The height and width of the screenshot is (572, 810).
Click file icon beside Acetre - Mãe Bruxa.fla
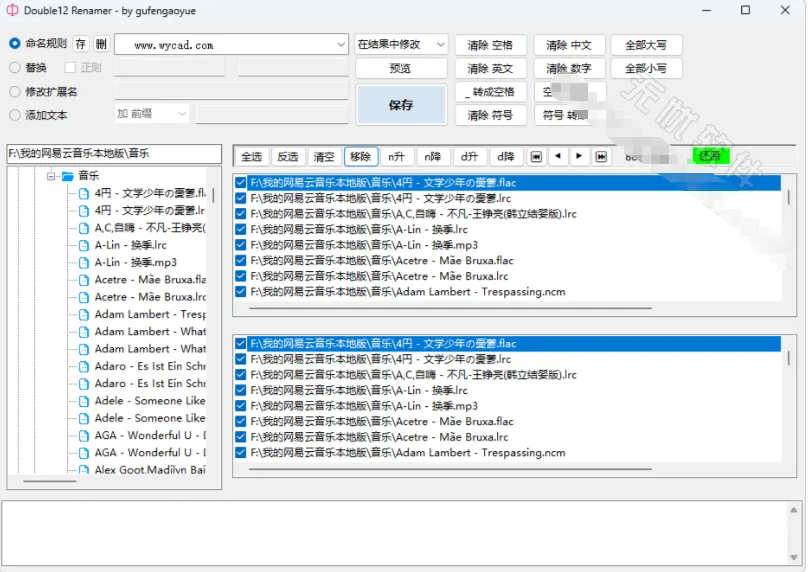click(x=84, y=280)
